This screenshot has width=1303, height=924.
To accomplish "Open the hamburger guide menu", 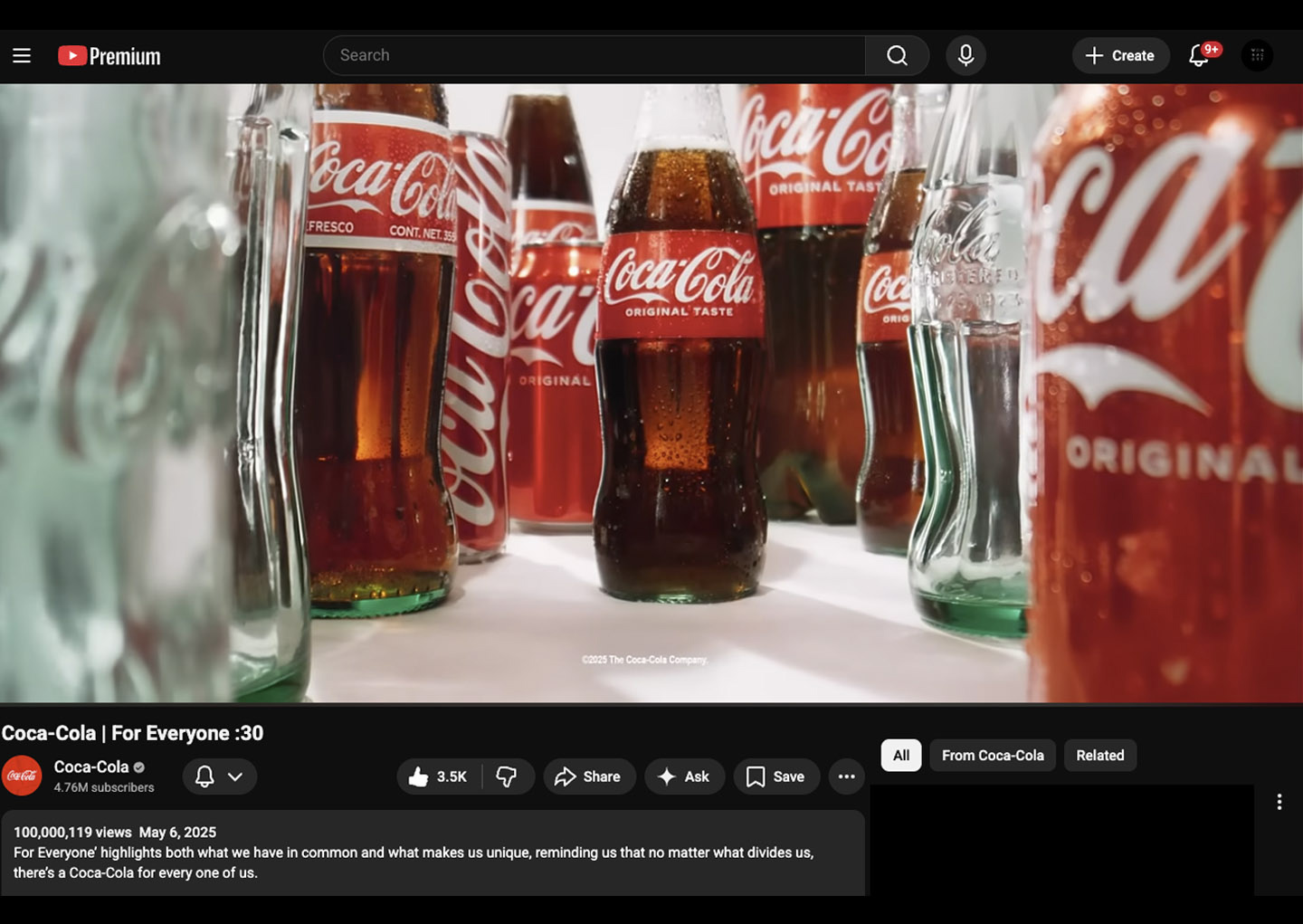I will (x=22, y=56).
